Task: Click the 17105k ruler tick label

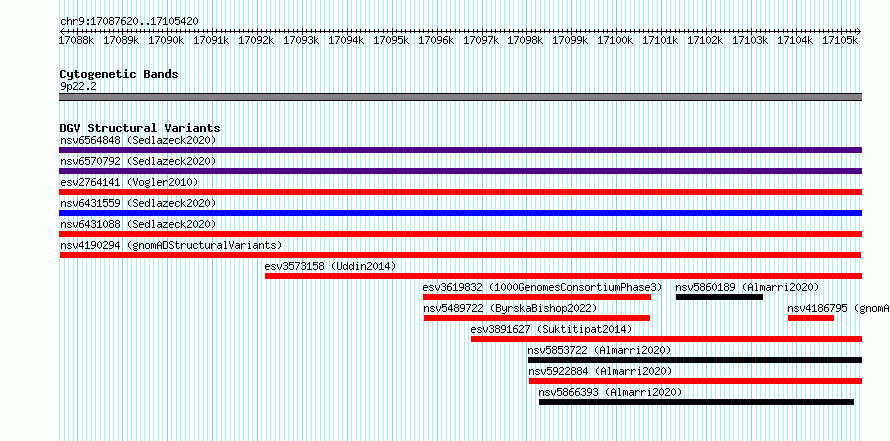Action: [840, 40]
